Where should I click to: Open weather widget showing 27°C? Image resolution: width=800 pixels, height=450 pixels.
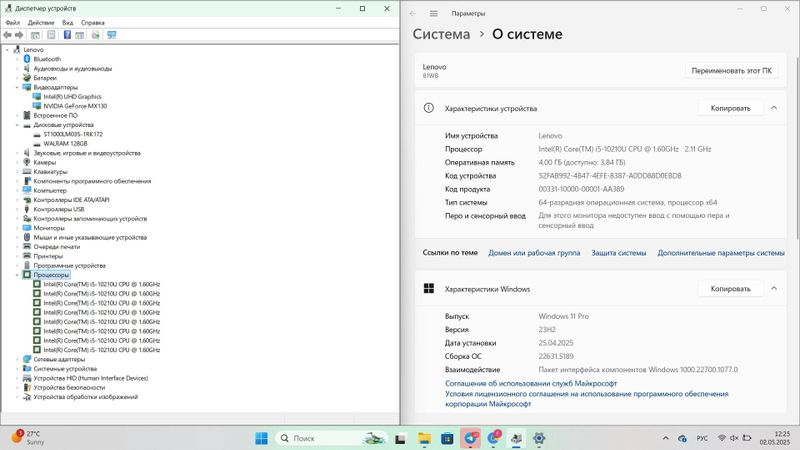tap(28, 438)
